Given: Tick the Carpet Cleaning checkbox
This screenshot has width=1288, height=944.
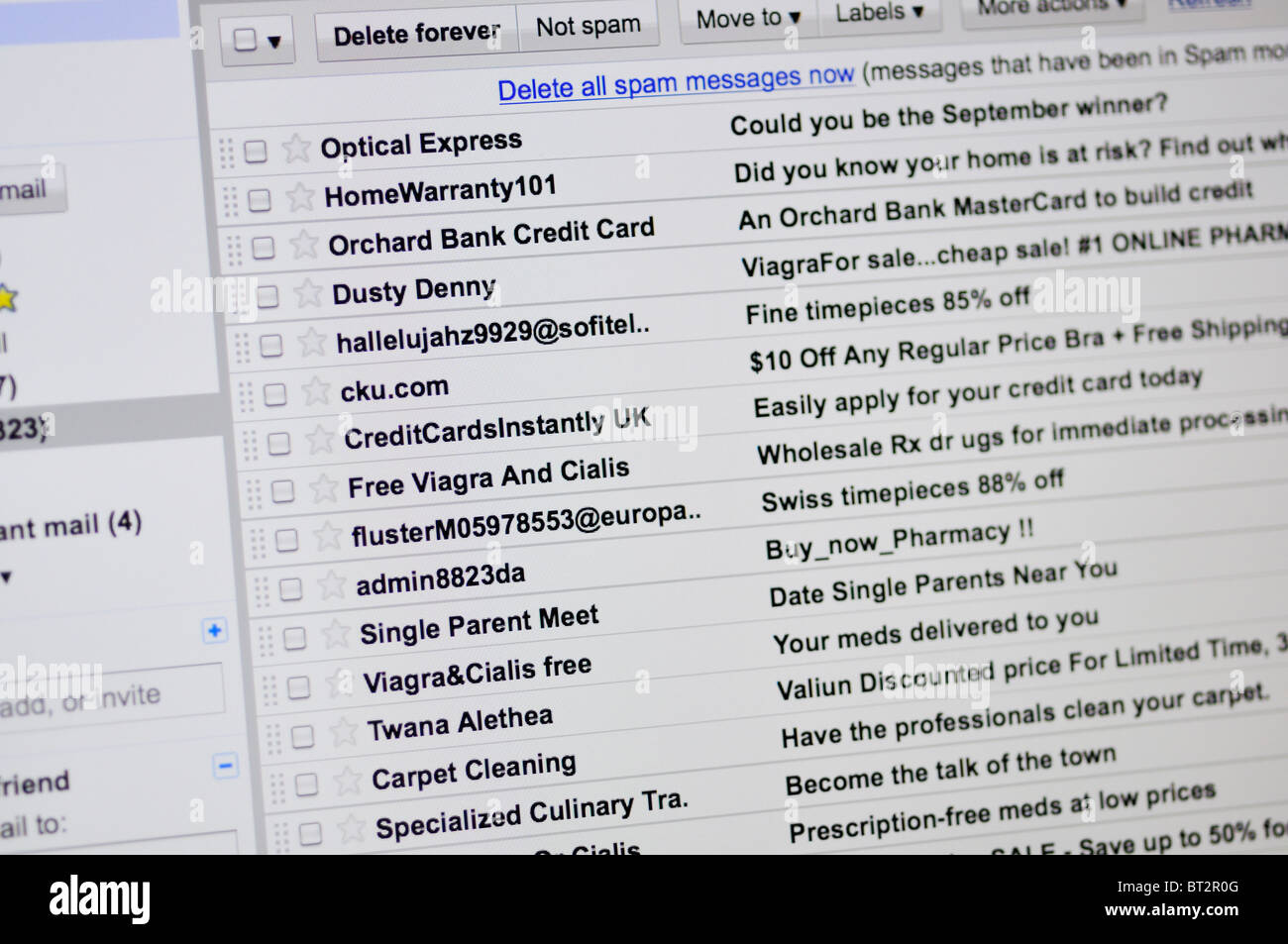Looking at the screenshot, I should (306, 785).
